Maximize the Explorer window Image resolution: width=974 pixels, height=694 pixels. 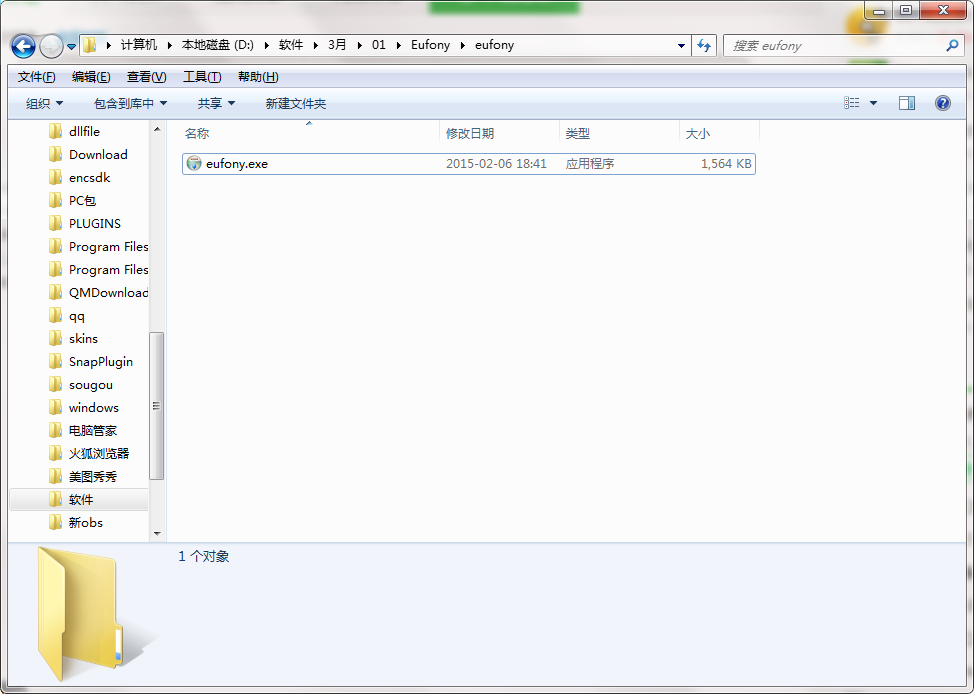[906, 10]
